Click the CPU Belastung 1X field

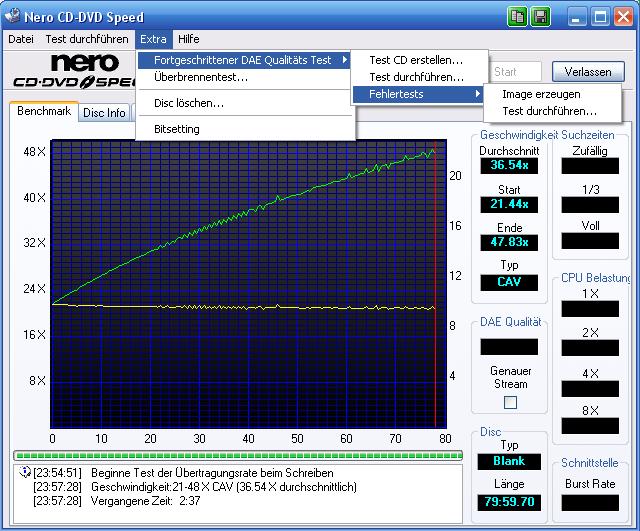click(590, 309)
